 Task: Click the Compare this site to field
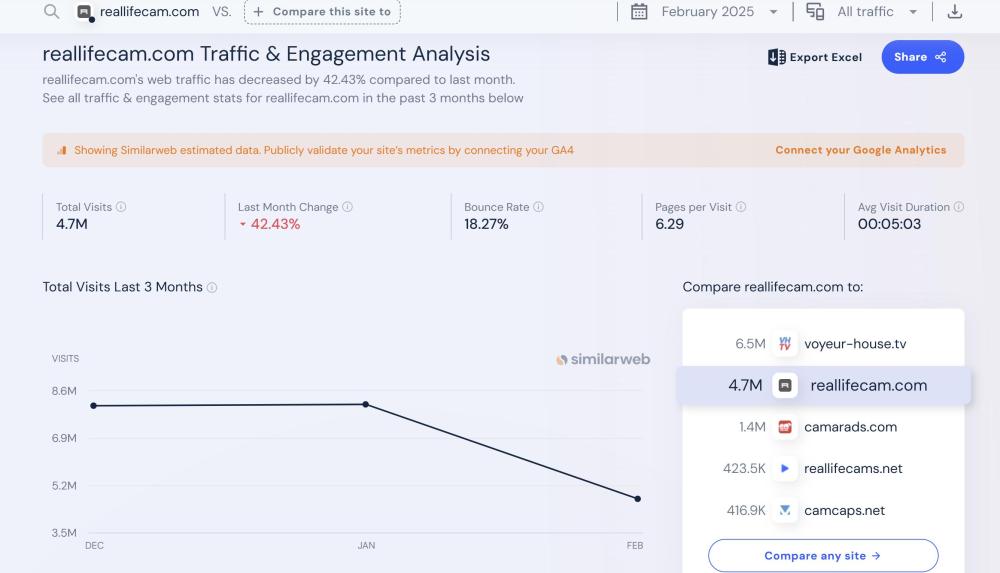322,12
